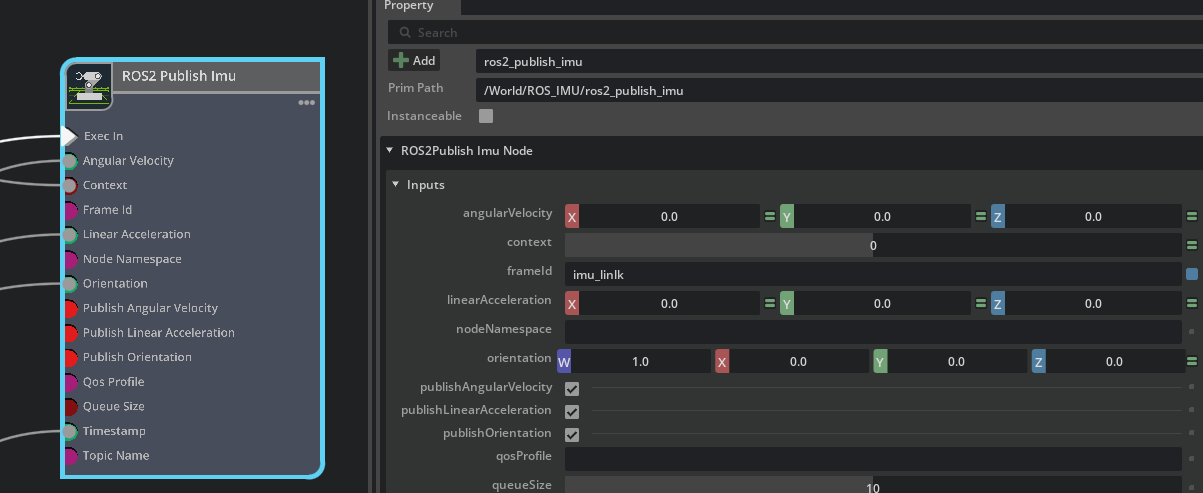Image resolution: width=1203 pixels, height=493 pixels.
Task: Click the queueSize value slider
Action: [873, 486]
